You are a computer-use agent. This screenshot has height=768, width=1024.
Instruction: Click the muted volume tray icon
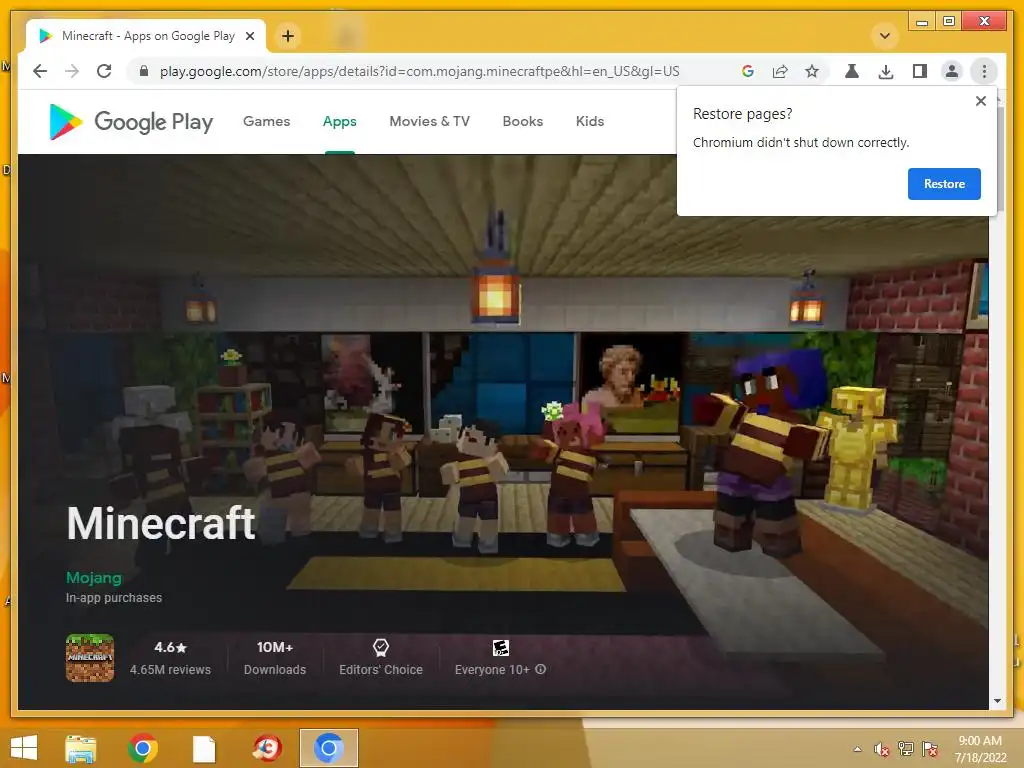tap(882, 749)
